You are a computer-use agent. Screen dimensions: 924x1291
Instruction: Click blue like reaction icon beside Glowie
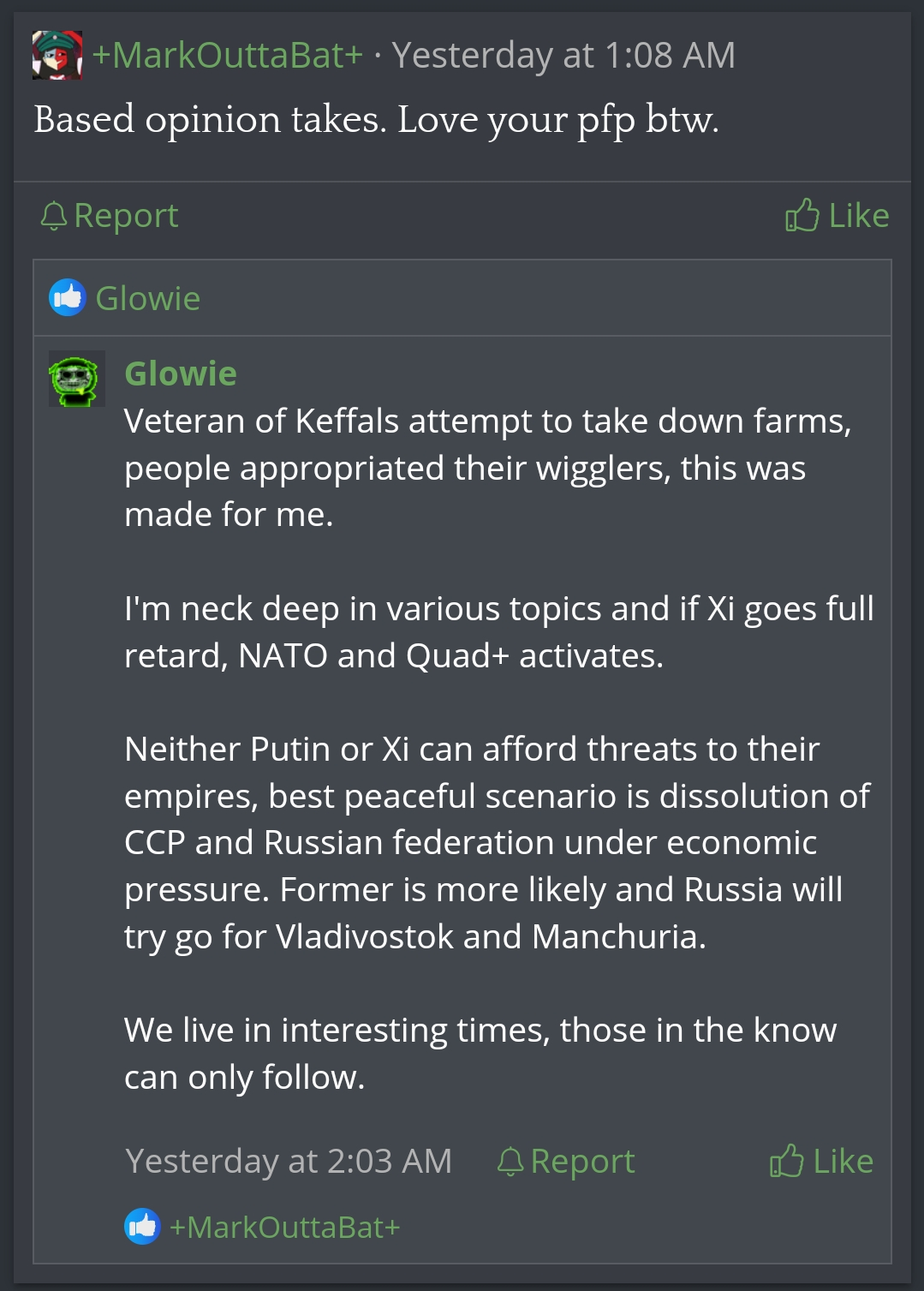[68, 298]
